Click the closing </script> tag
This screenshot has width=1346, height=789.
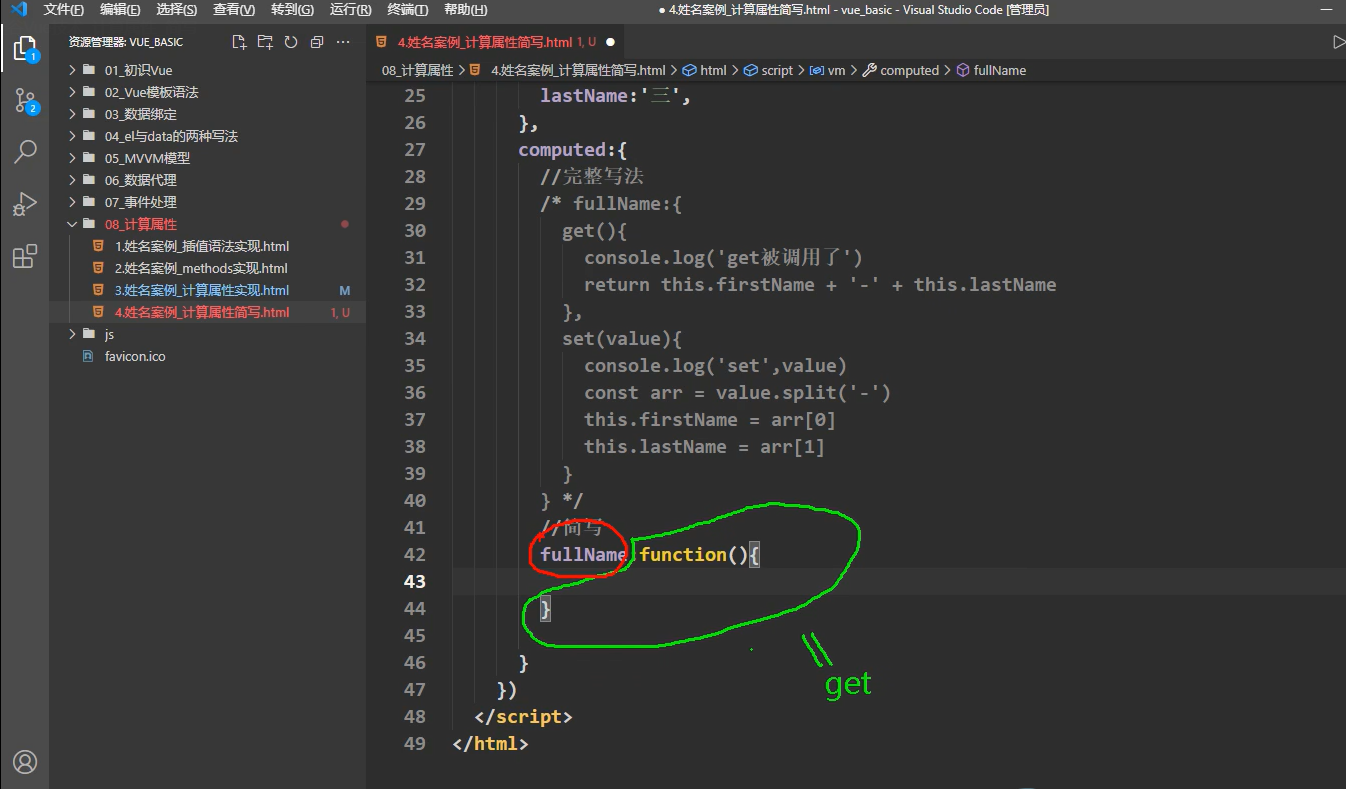[x=523, y=717]
